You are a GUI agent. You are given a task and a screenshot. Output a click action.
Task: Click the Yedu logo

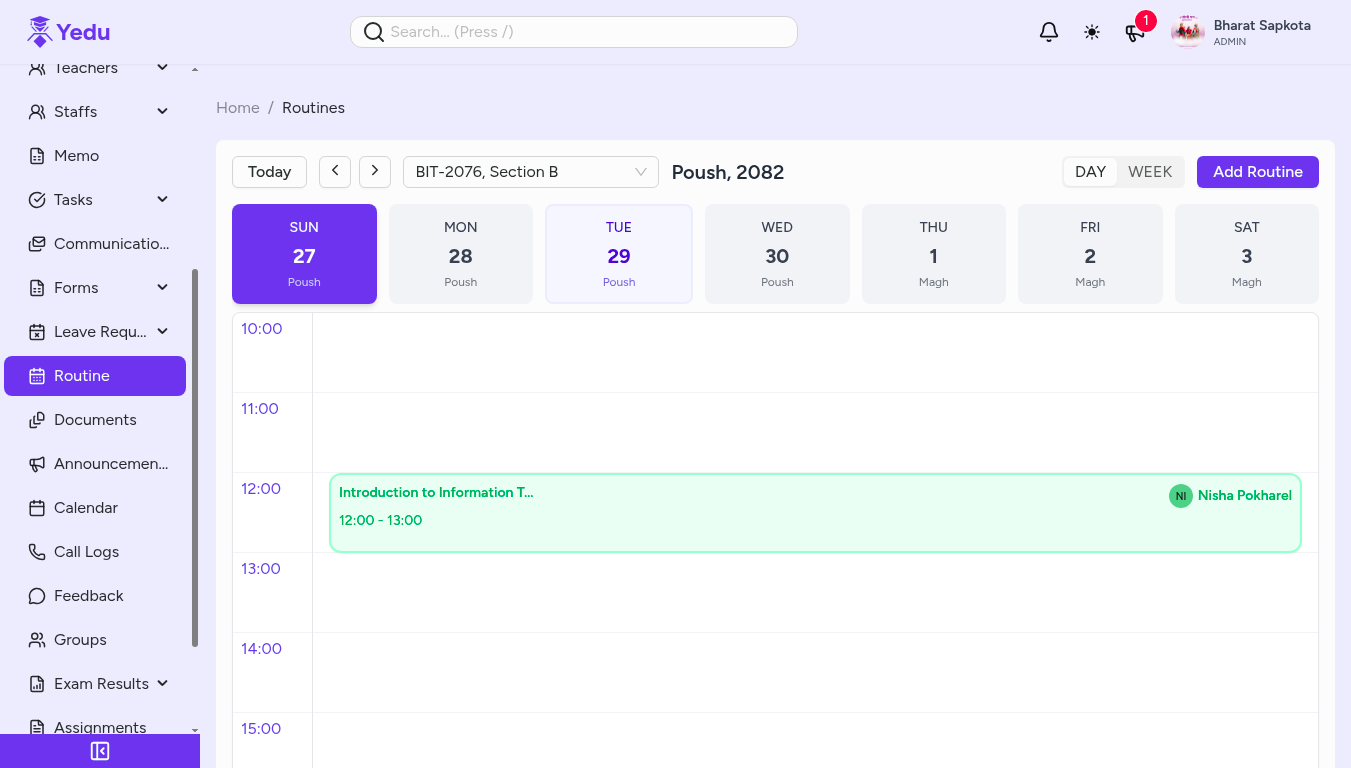68,31
